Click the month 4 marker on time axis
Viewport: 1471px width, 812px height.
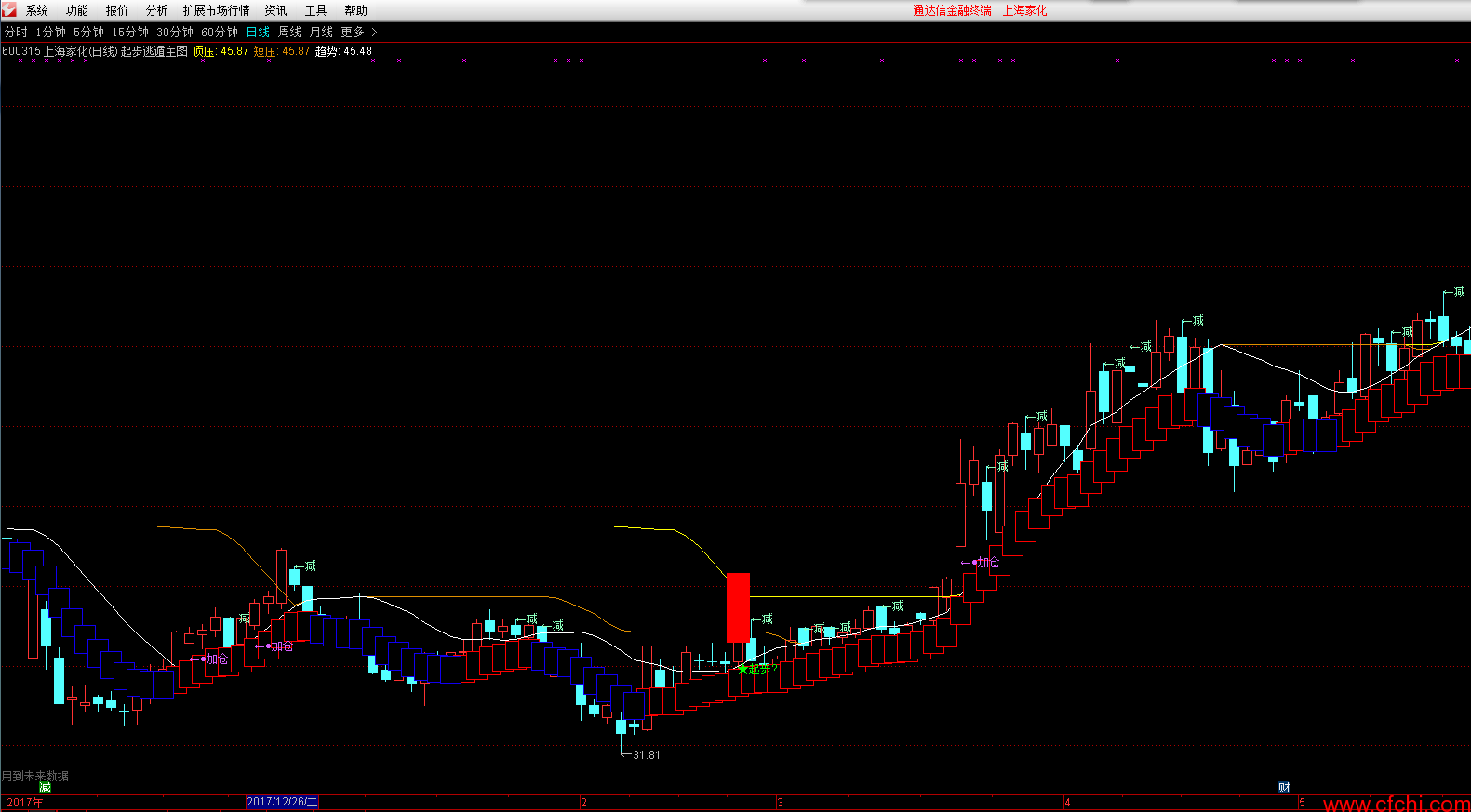coord(1067,803)
